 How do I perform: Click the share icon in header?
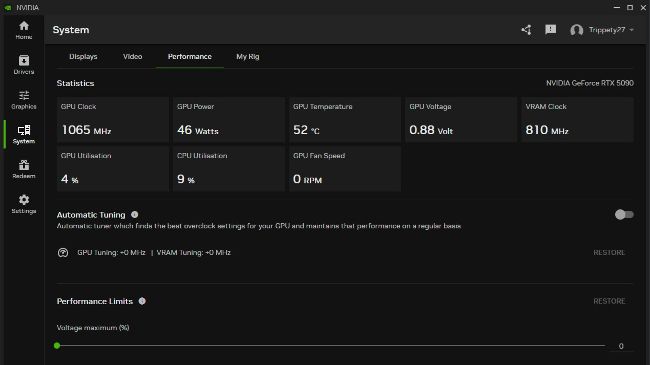(x=526, y=30)
